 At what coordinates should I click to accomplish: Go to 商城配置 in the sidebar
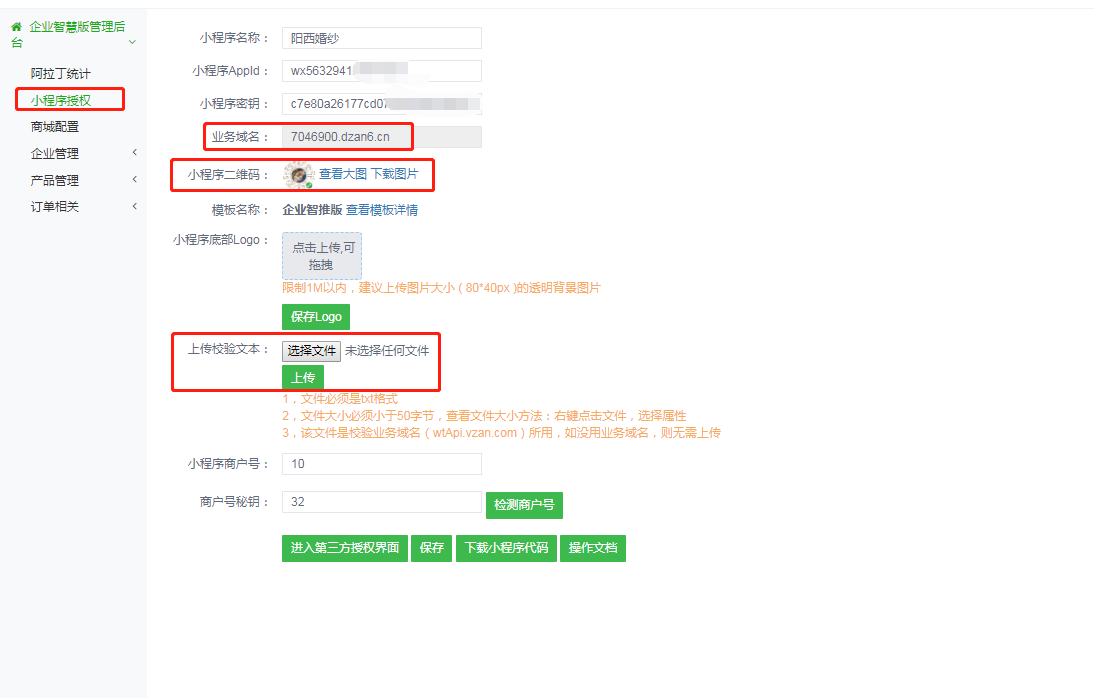pyautogui.click(x=55, y=127)
